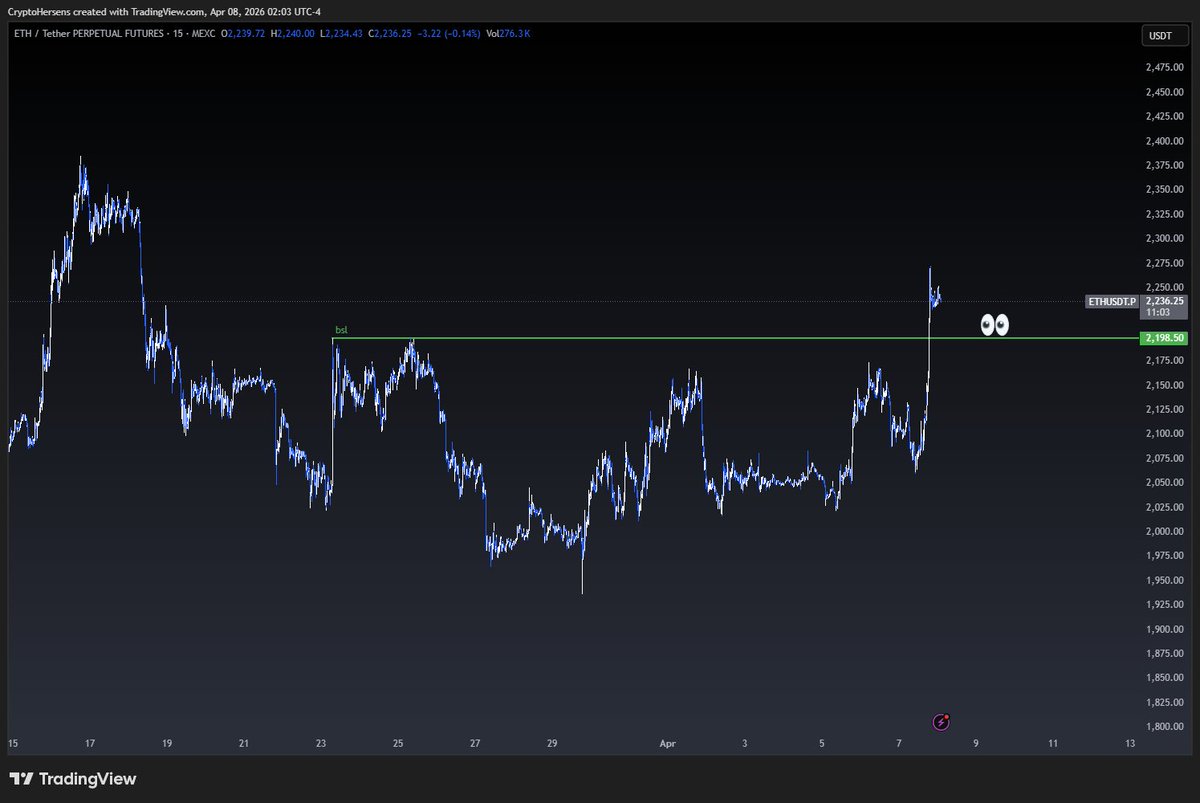Click date 11 on the time axis
Image resolution: width=1200 pixels, height=803 pixels.
click(x=1053, y=744)
